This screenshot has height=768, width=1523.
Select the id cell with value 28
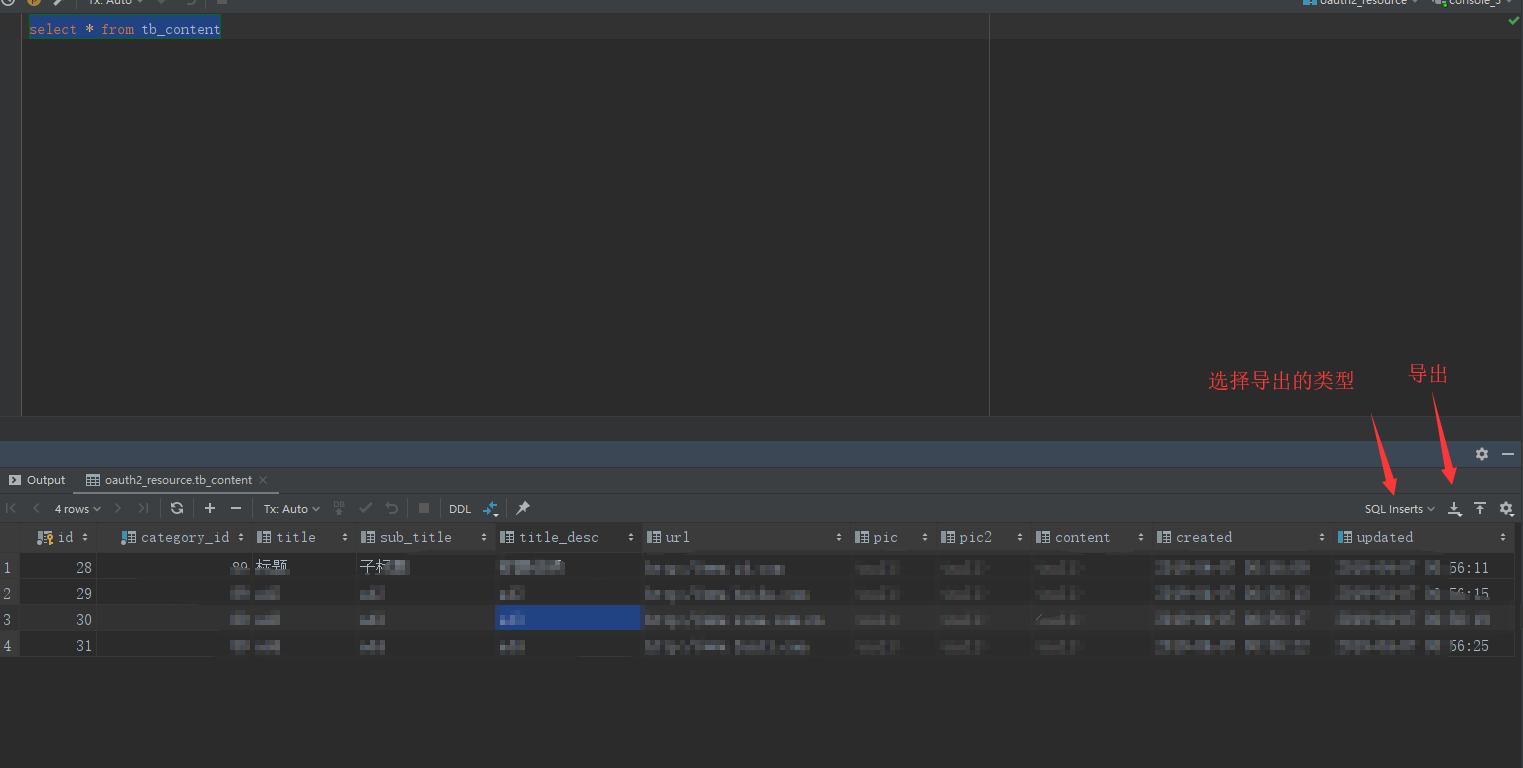[58, 567]
